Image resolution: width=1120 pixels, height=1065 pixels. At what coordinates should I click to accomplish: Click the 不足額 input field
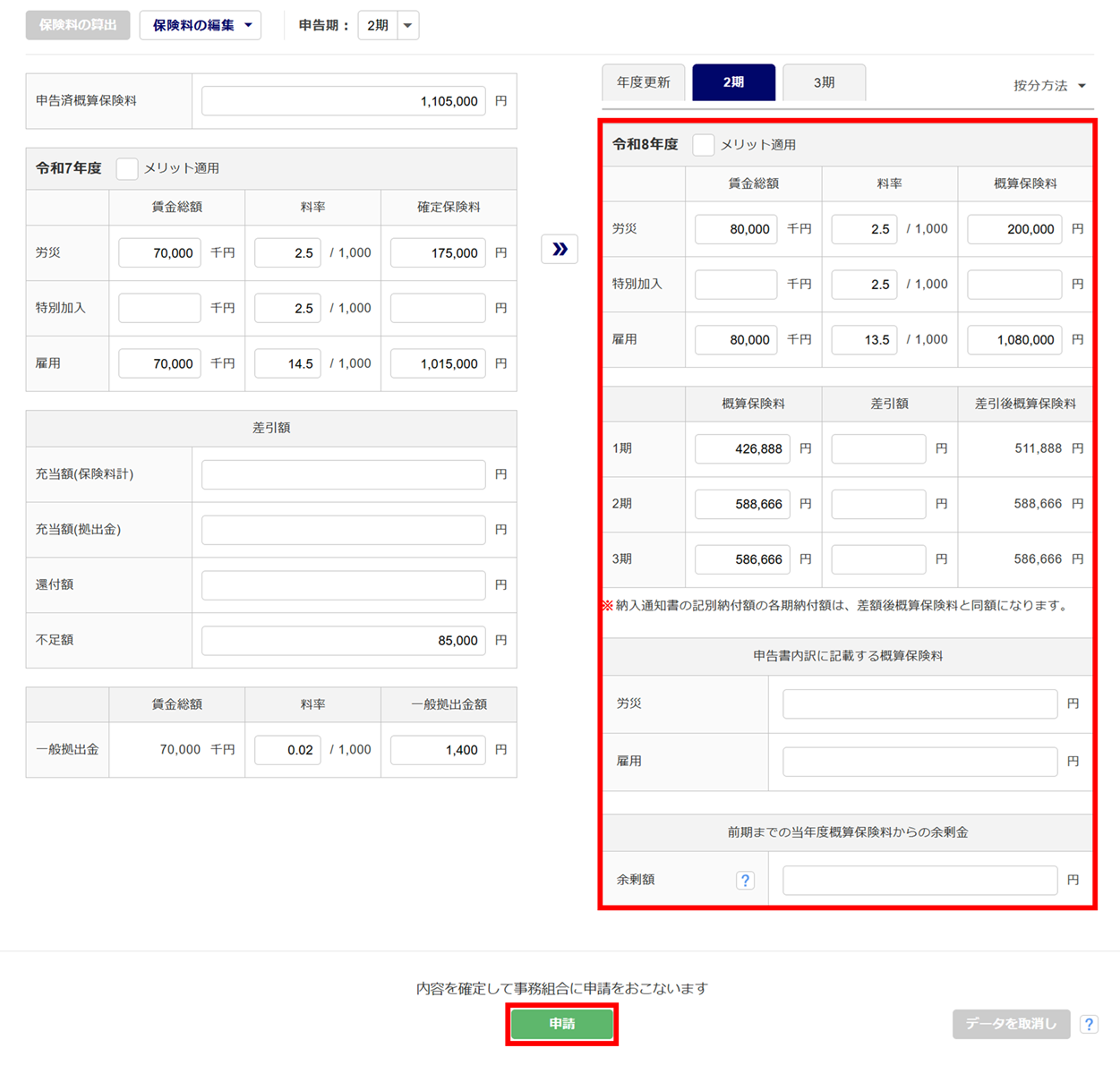[x=344, y=641]
